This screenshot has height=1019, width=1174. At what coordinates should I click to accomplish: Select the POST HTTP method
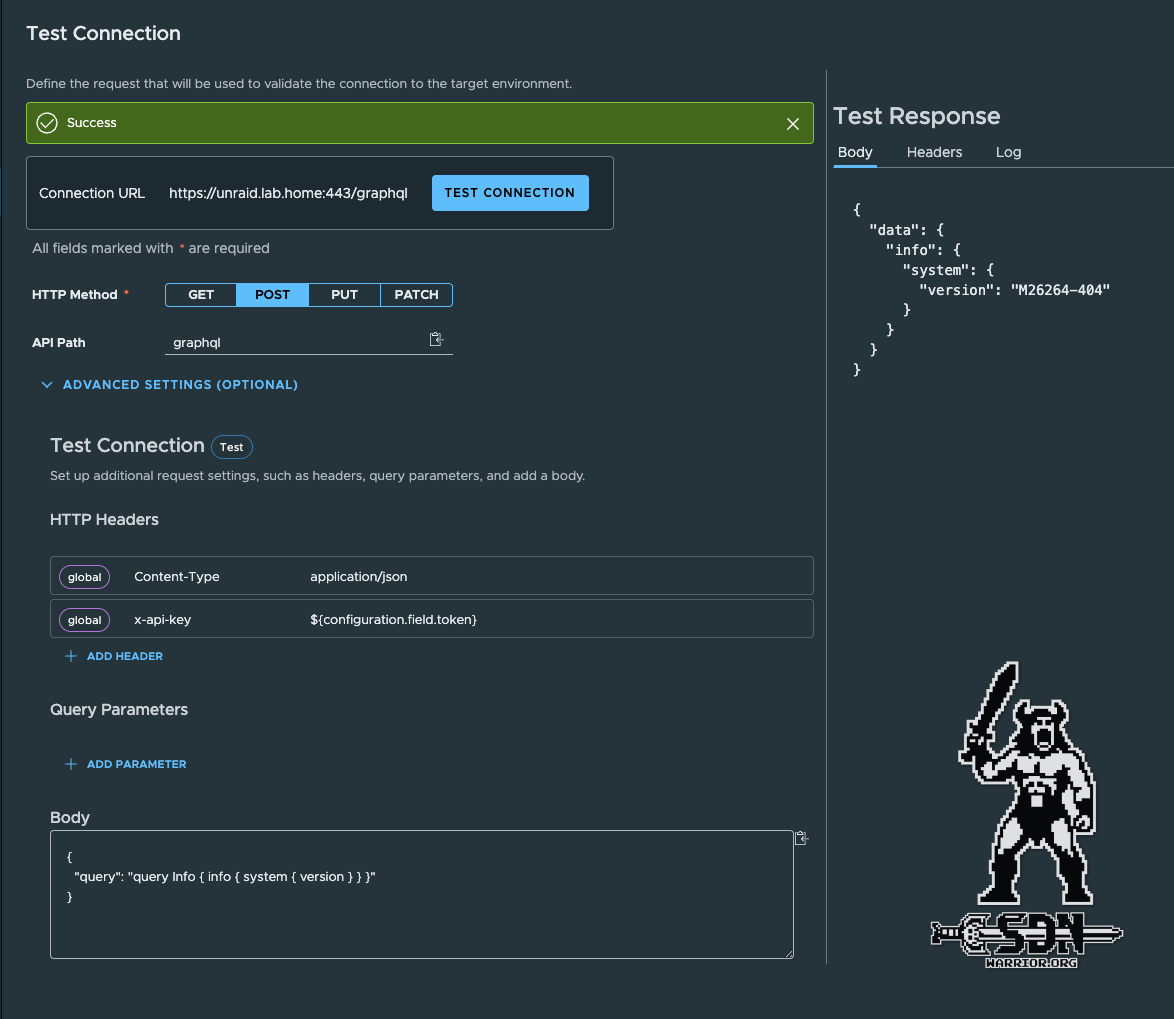point(272,295)
